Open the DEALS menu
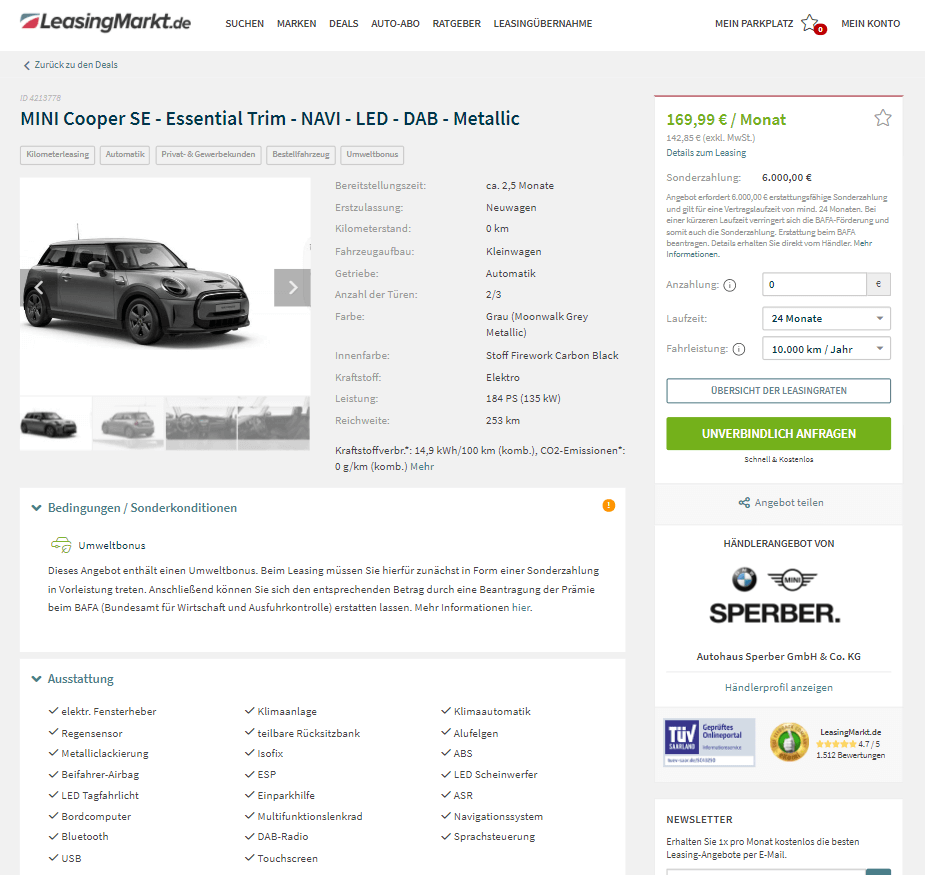This screenshot has width=925, height=875. pos(343,24)
